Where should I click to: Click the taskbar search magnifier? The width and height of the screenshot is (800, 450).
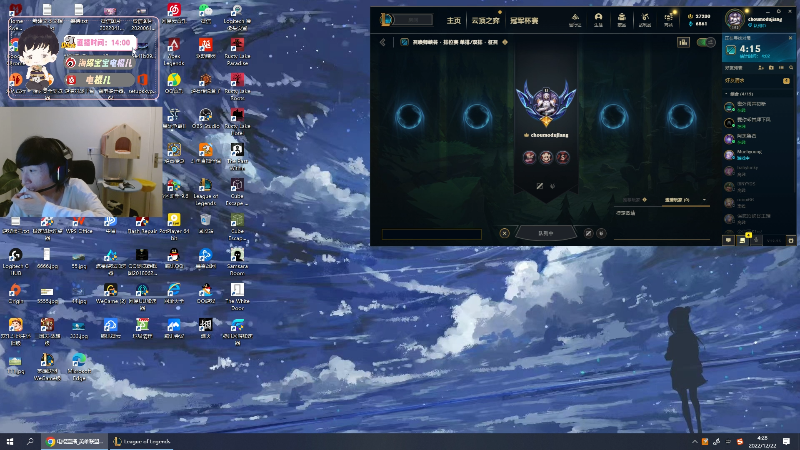[30, 441]
